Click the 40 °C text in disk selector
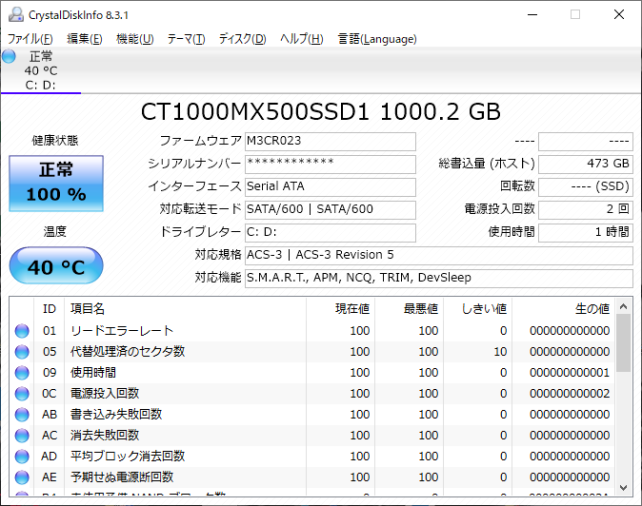Viewport: 642px width, 506px height. [41, 71]
